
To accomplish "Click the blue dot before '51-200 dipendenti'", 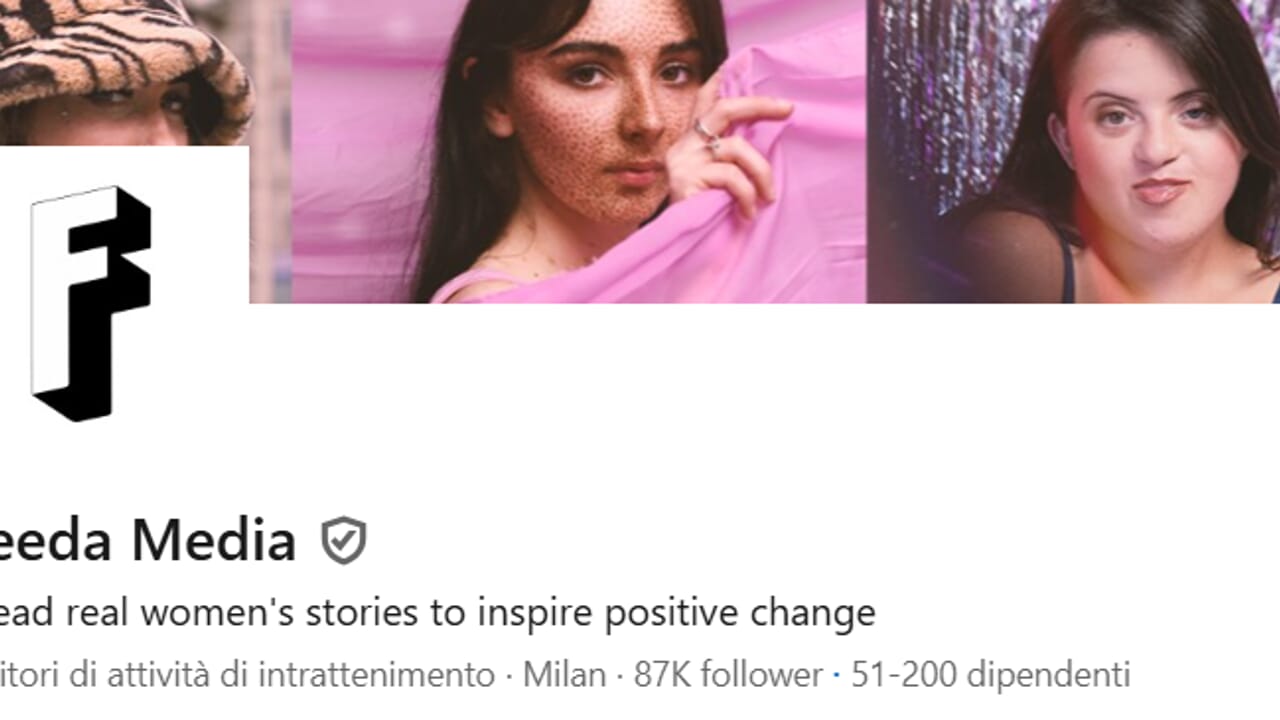I will point(837,676).
